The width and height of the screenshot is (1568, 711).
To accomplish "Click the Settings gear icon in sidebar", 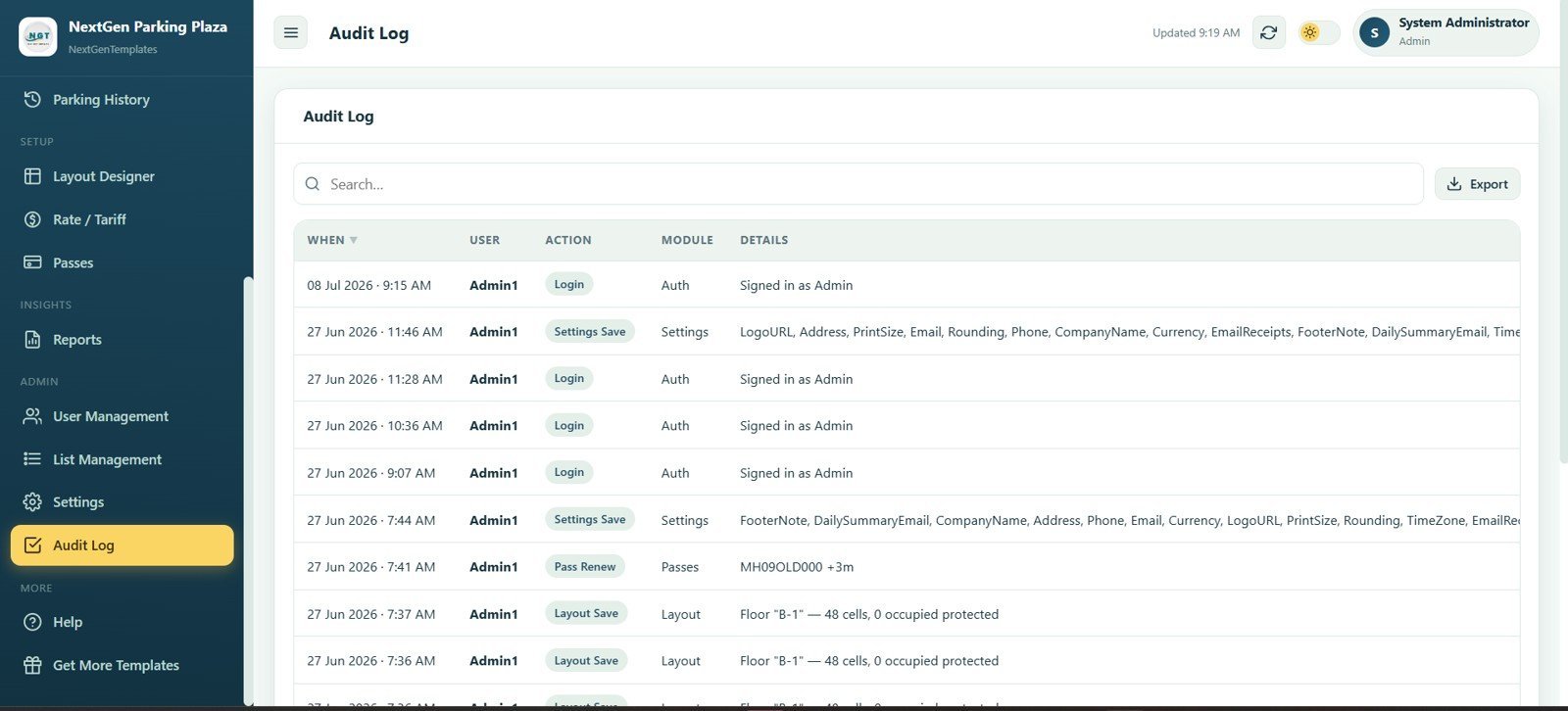I will [32, 501].
